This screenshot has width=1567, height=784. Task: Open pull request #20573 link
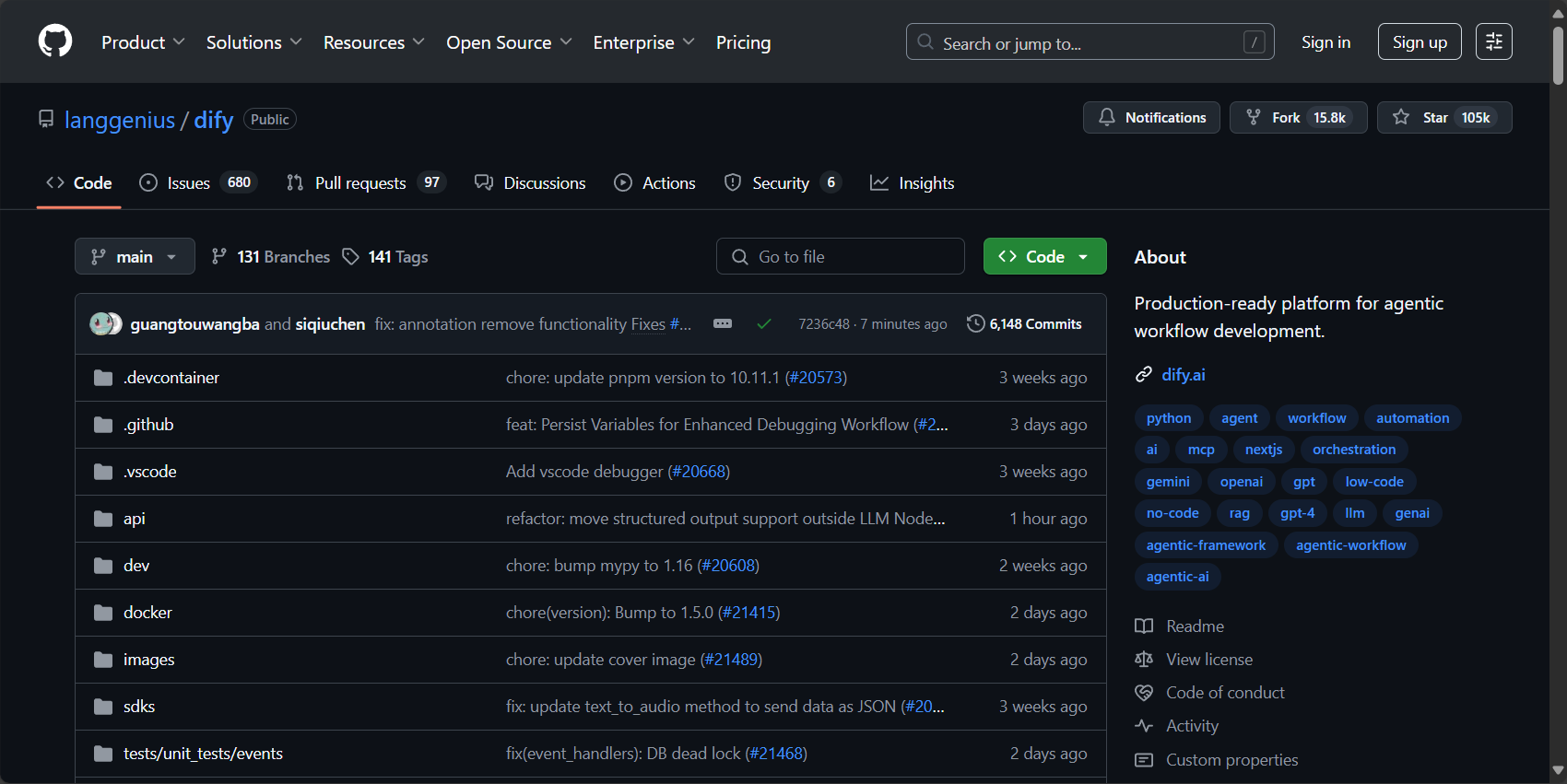point(816,378)
